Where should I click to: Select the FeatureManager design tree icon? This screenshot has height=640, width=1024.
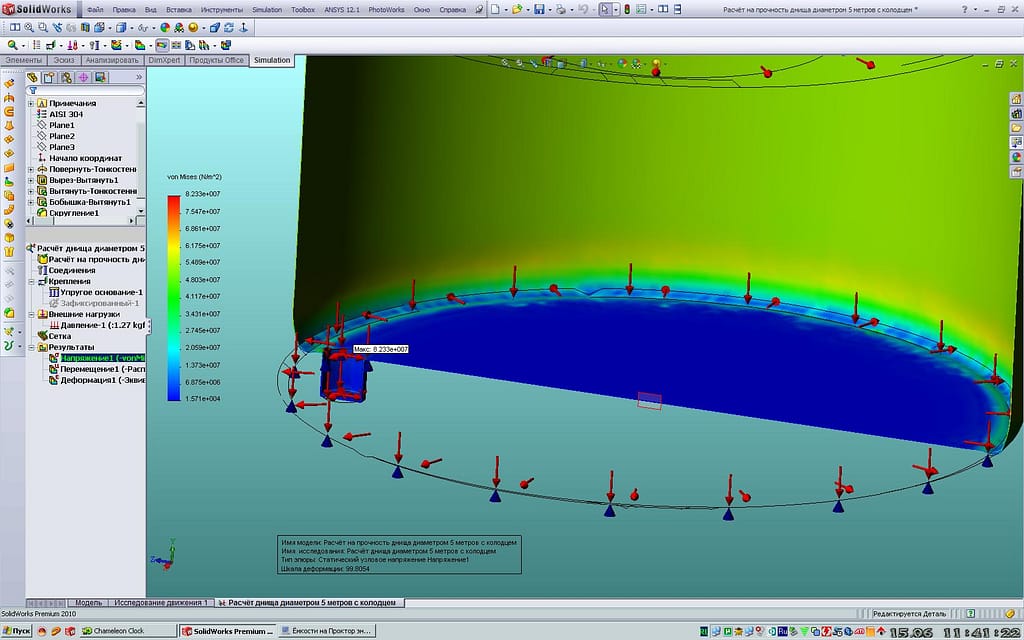pyautogui.click(x=32, y=78)
